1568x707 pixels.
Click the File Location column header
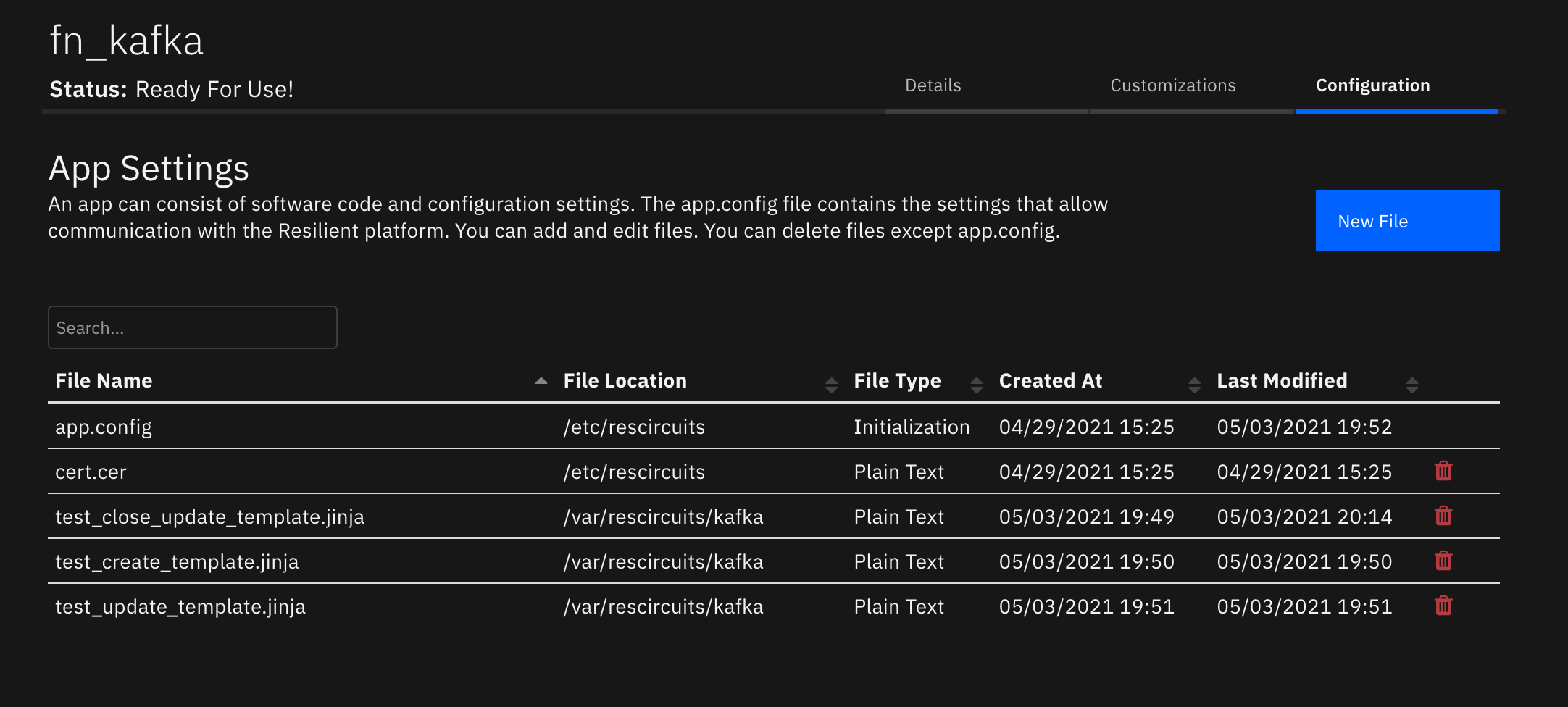625,381
